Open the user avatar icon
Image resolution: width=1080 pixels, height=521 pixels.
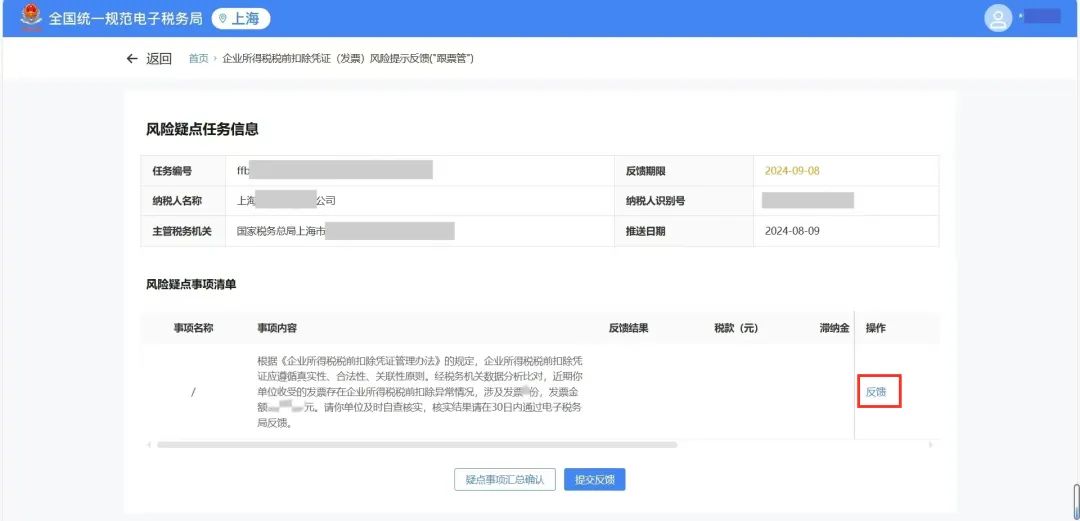[998, 18]
